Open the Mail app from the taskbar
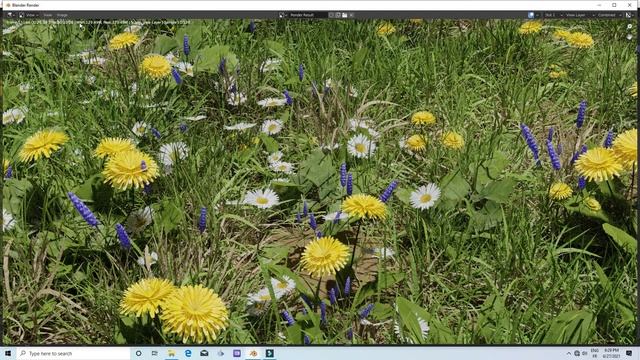Viewport: 640px width, 360px height. click(204, 353)
